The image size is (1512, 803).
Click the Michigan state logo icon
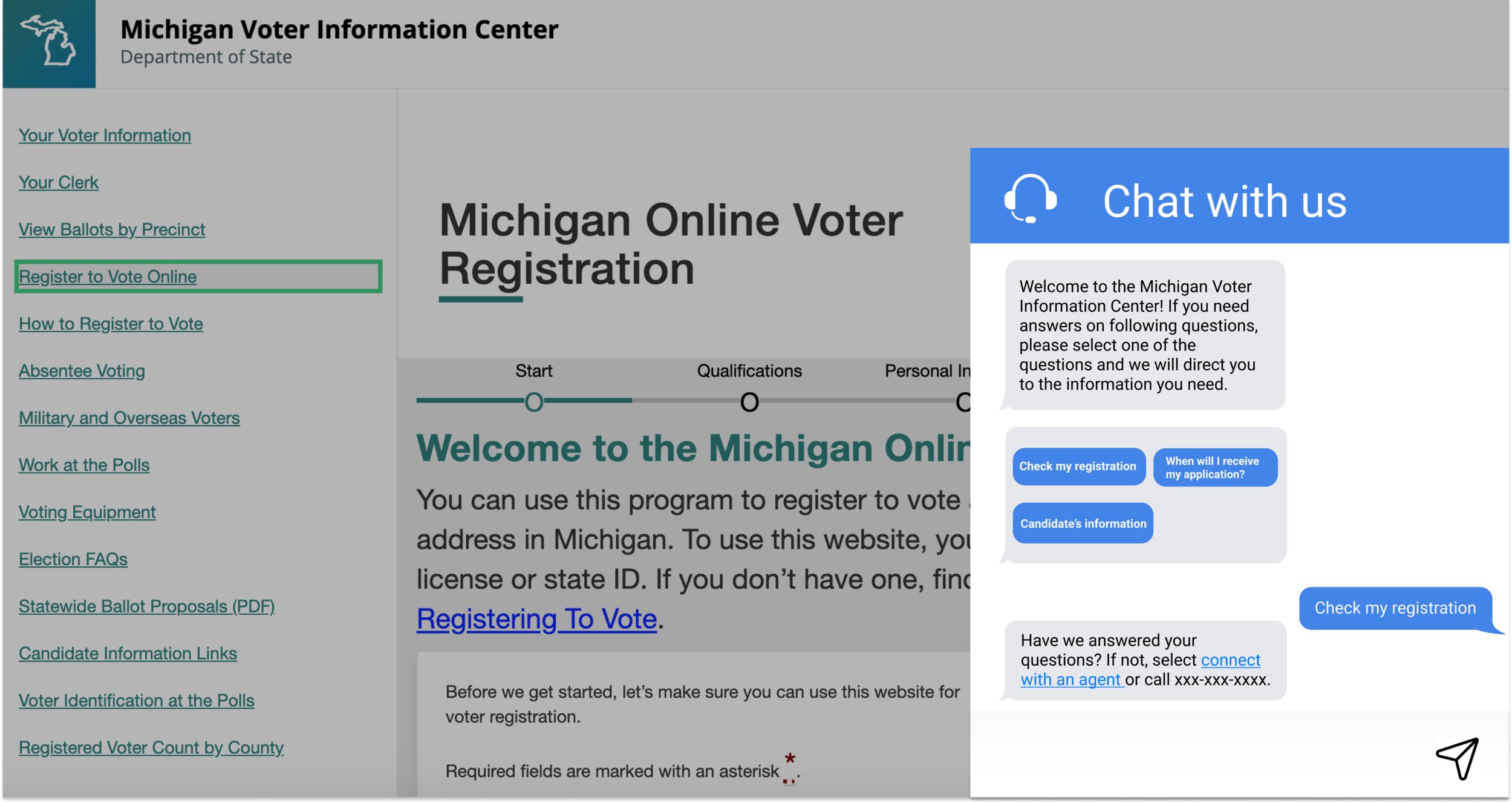pos(48,42)
